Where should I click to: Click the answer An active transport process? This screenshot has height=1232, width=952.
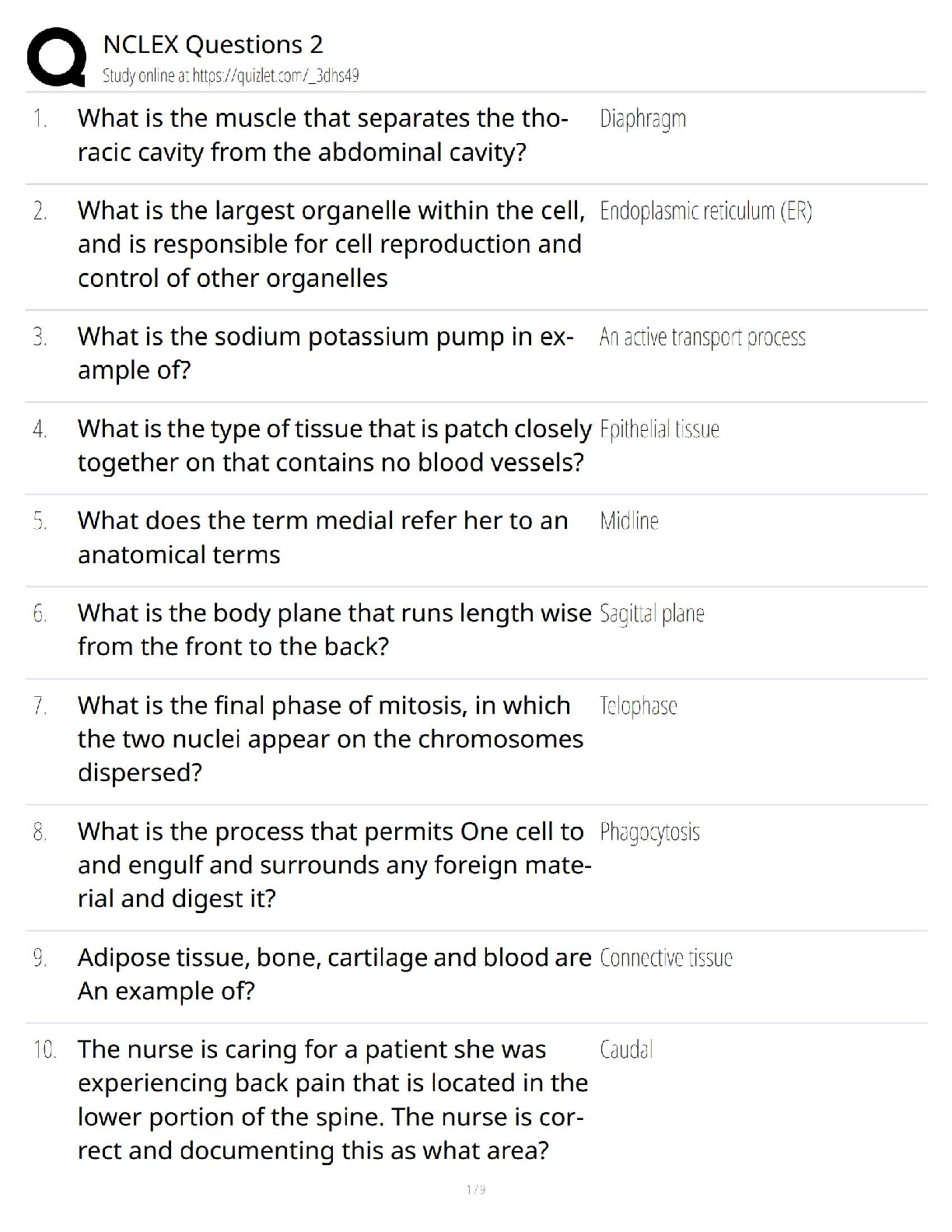[702, 337]
